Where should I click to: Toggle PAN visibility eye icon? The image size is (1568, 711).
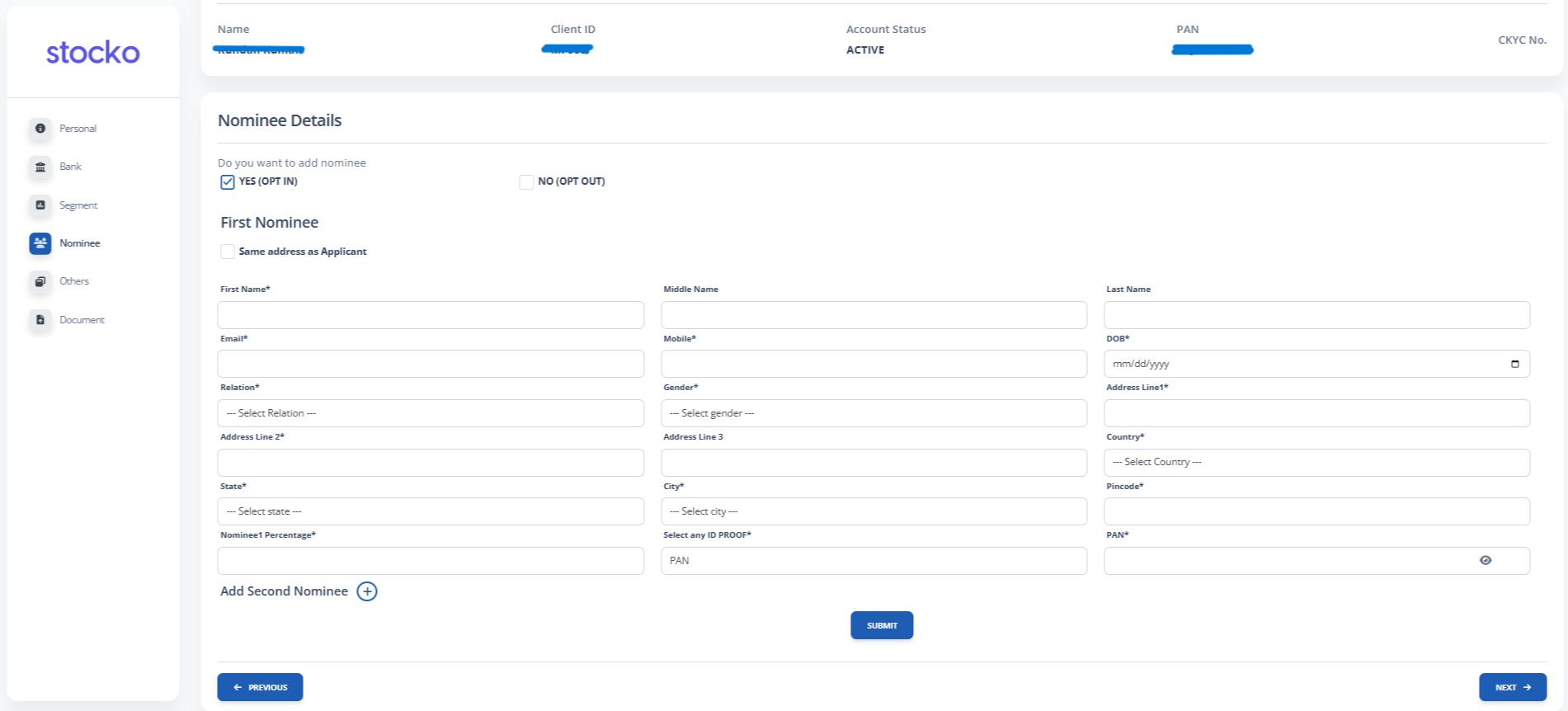point(1486,561)
